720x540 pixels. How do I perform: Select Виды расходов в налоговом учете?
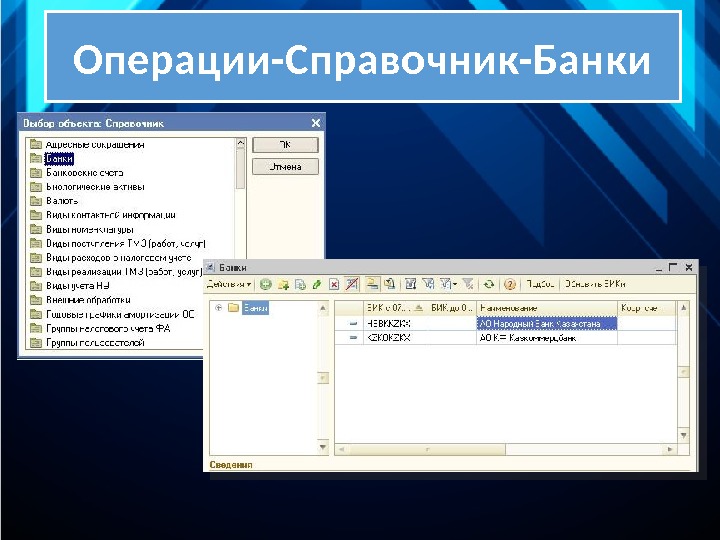tap(118, 258)
